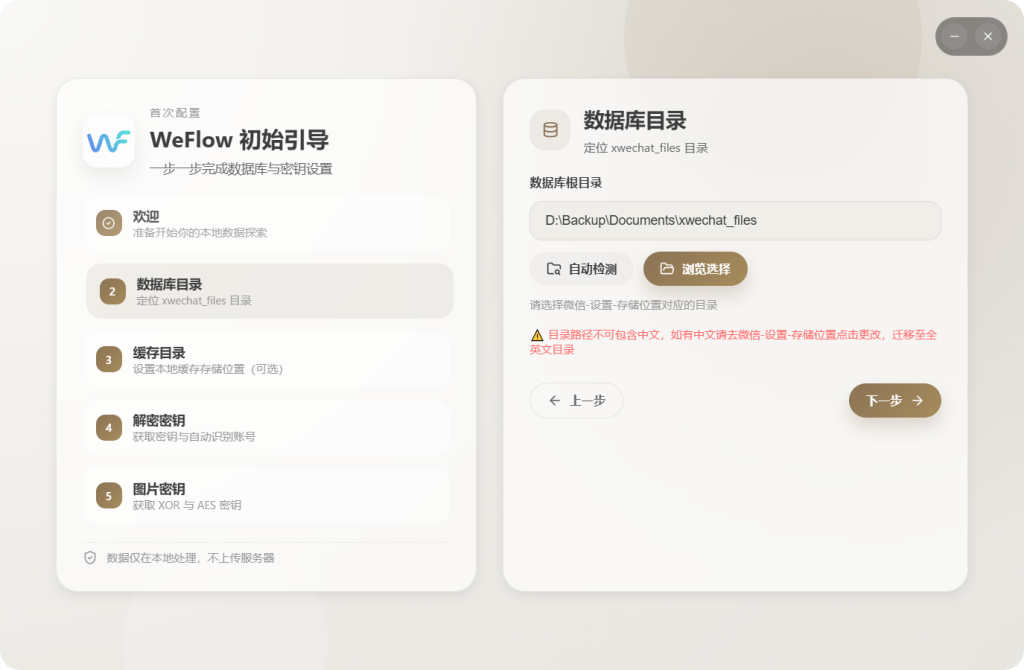
Task: Click the checkmark icon beside 欢迎
Action: 109,223
